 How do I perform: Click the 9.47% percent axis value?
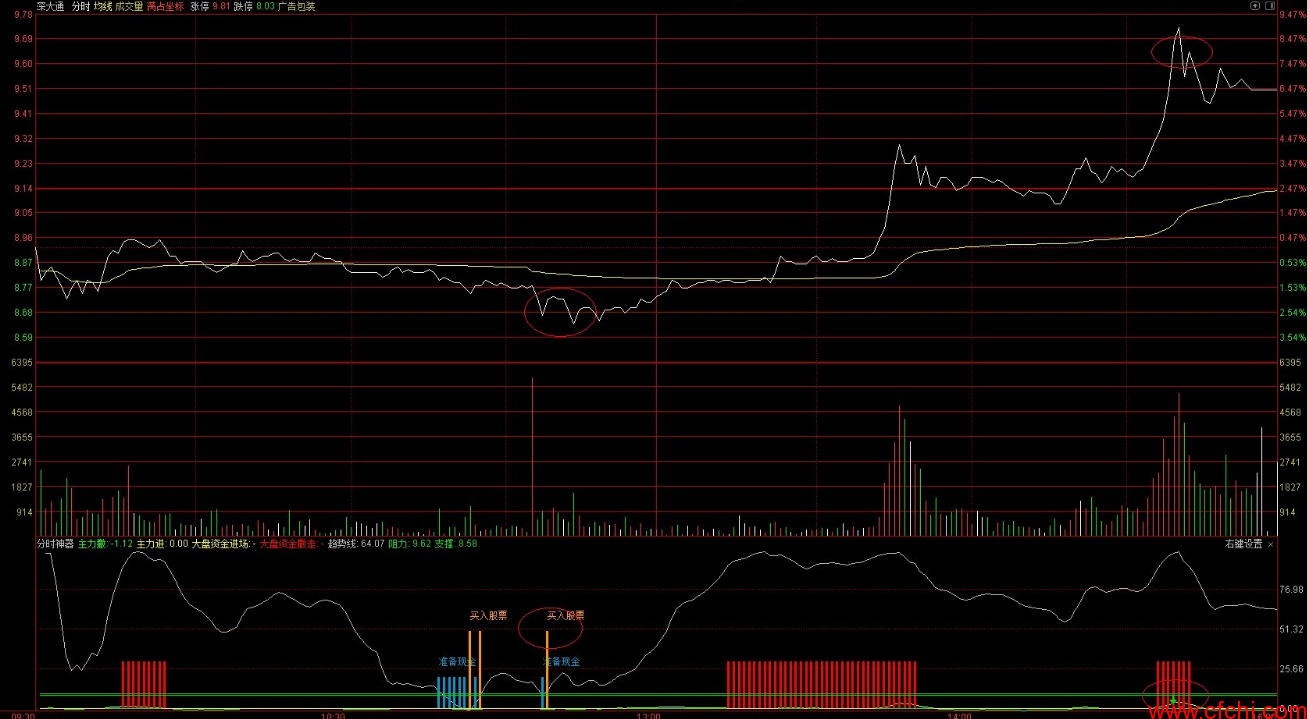click(x=1293, y=15)
